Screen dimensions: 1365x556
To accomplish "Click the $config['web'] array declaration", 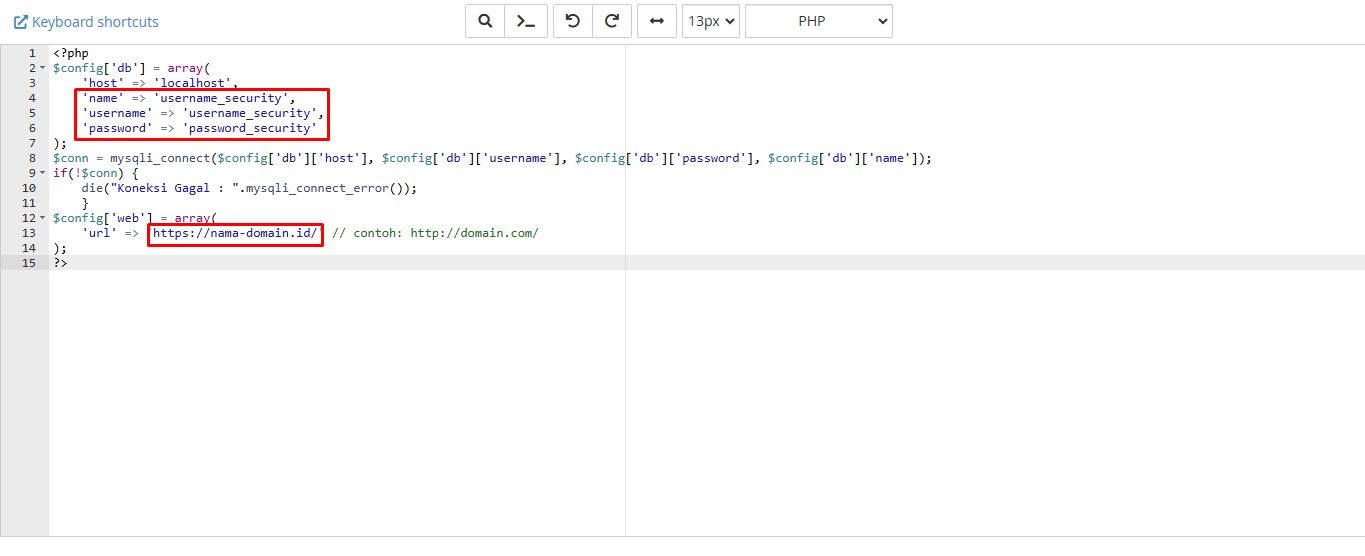I will pos(135,218).
